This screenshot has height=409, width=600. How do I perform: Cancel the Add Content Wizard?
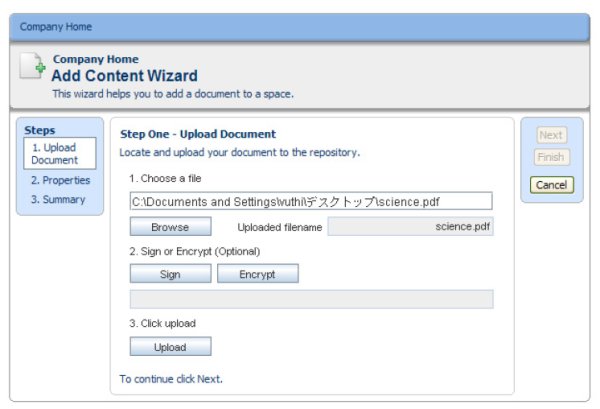coord(551,185)
